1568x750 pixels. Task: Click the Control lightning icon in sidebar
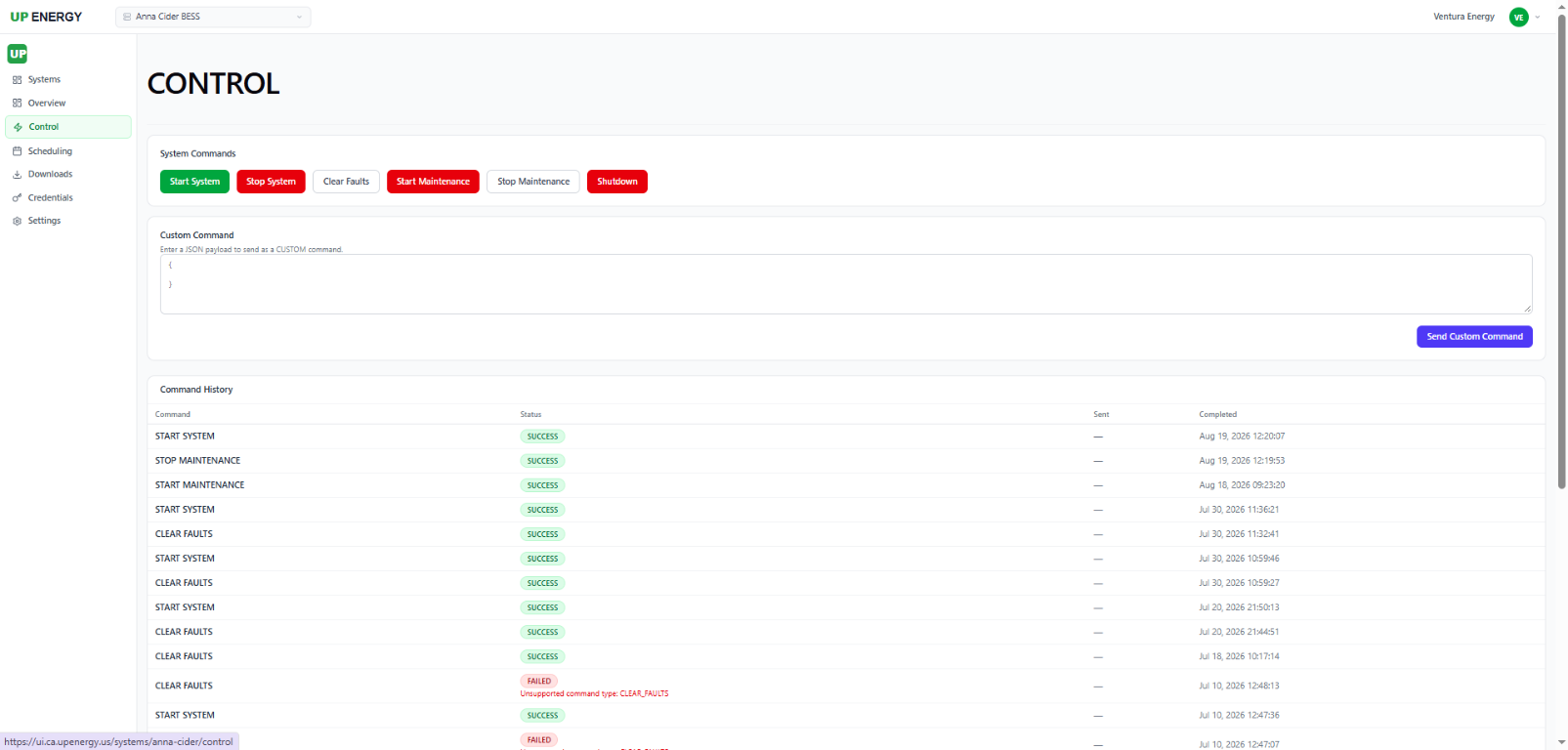18,127
